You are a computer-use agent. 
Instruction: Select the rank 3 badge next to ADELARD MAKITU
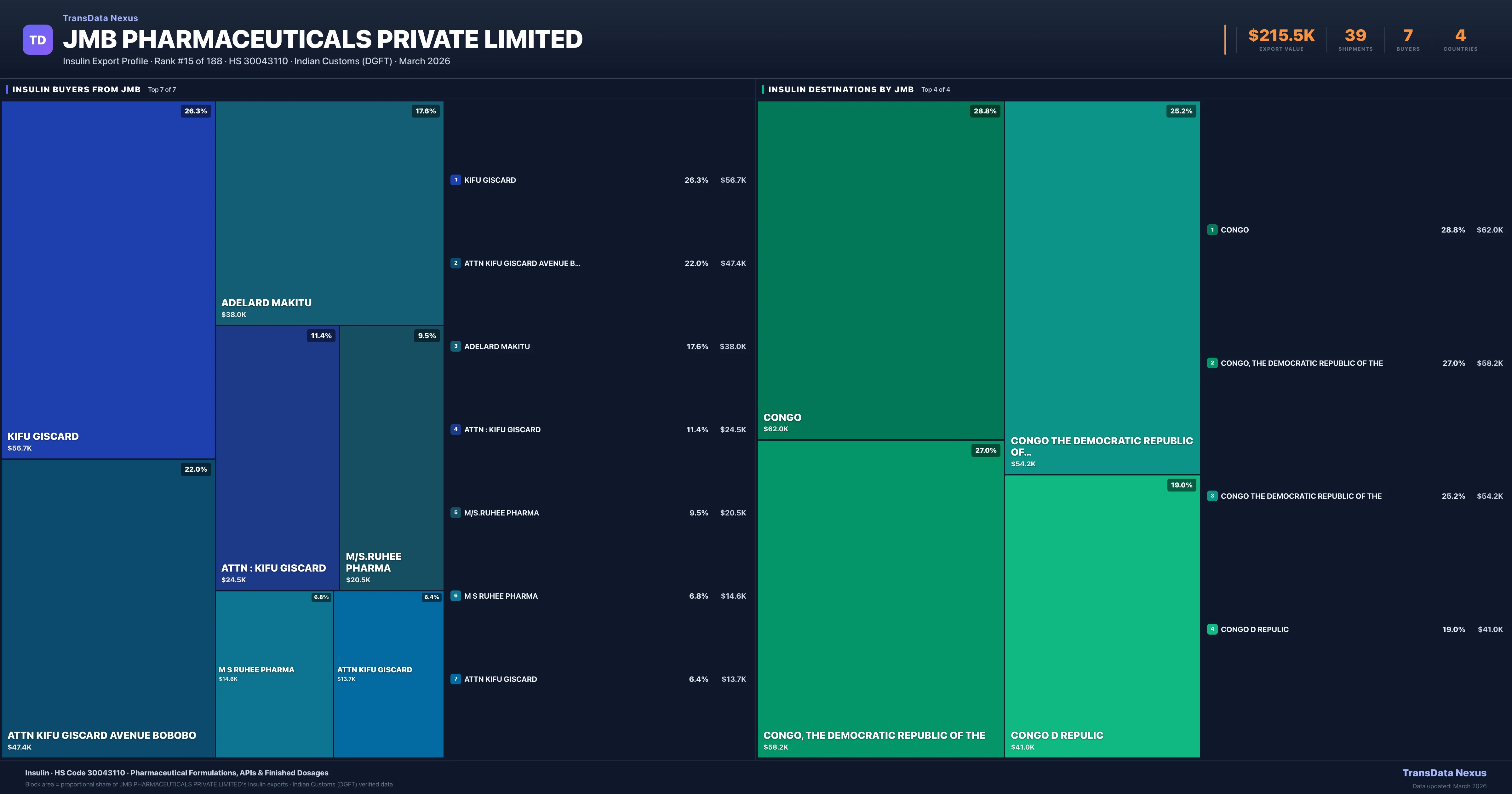pyautogui.click(x=455, y=347)
